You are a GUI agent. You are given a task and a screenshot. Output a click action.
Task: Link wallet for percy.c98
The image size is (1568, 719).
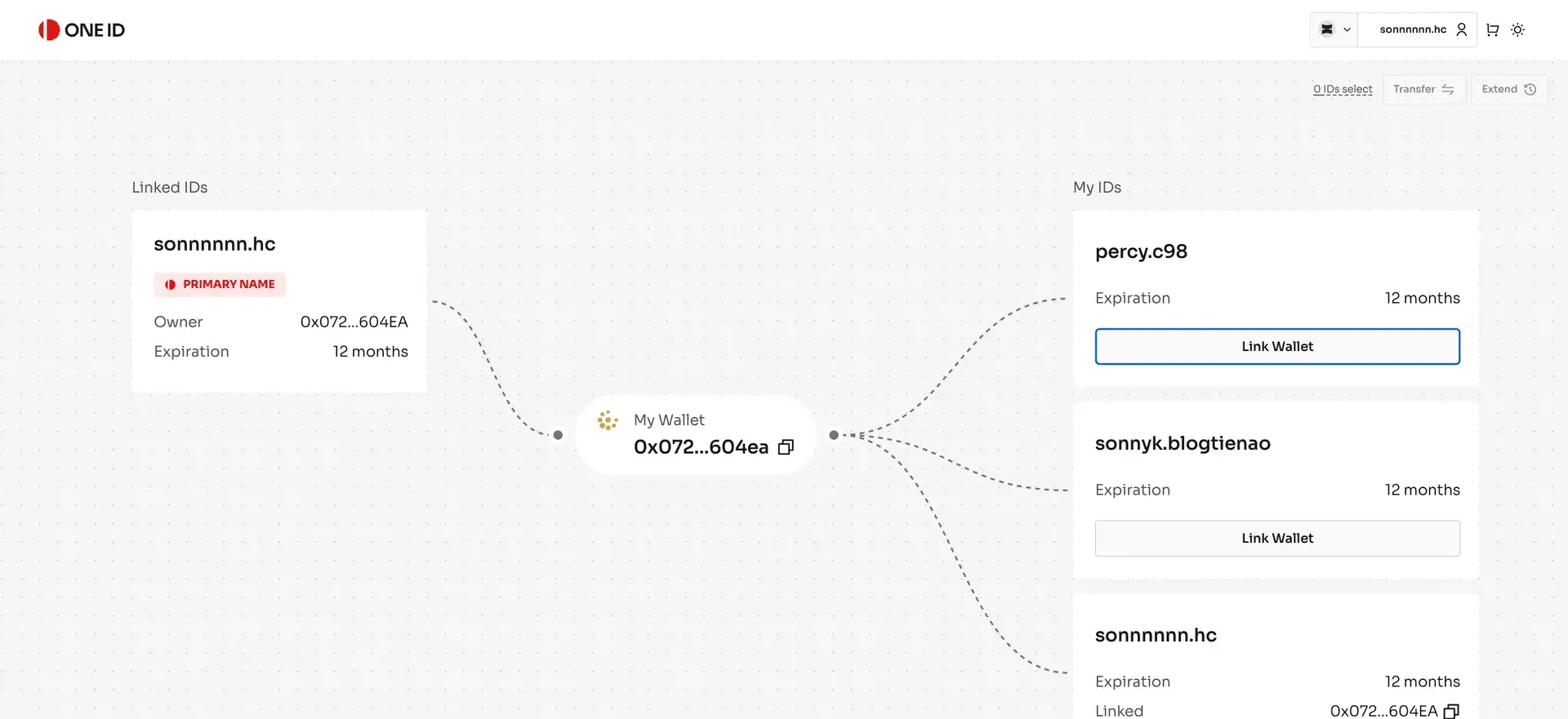1276,346
